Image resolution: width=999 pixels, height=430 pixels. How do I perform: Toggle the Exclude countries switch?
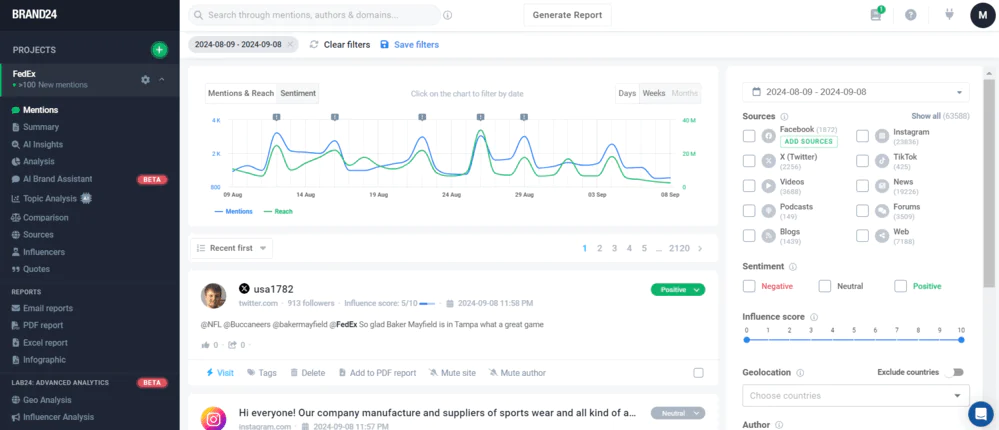pyautogui.click(x=957, y=372)
